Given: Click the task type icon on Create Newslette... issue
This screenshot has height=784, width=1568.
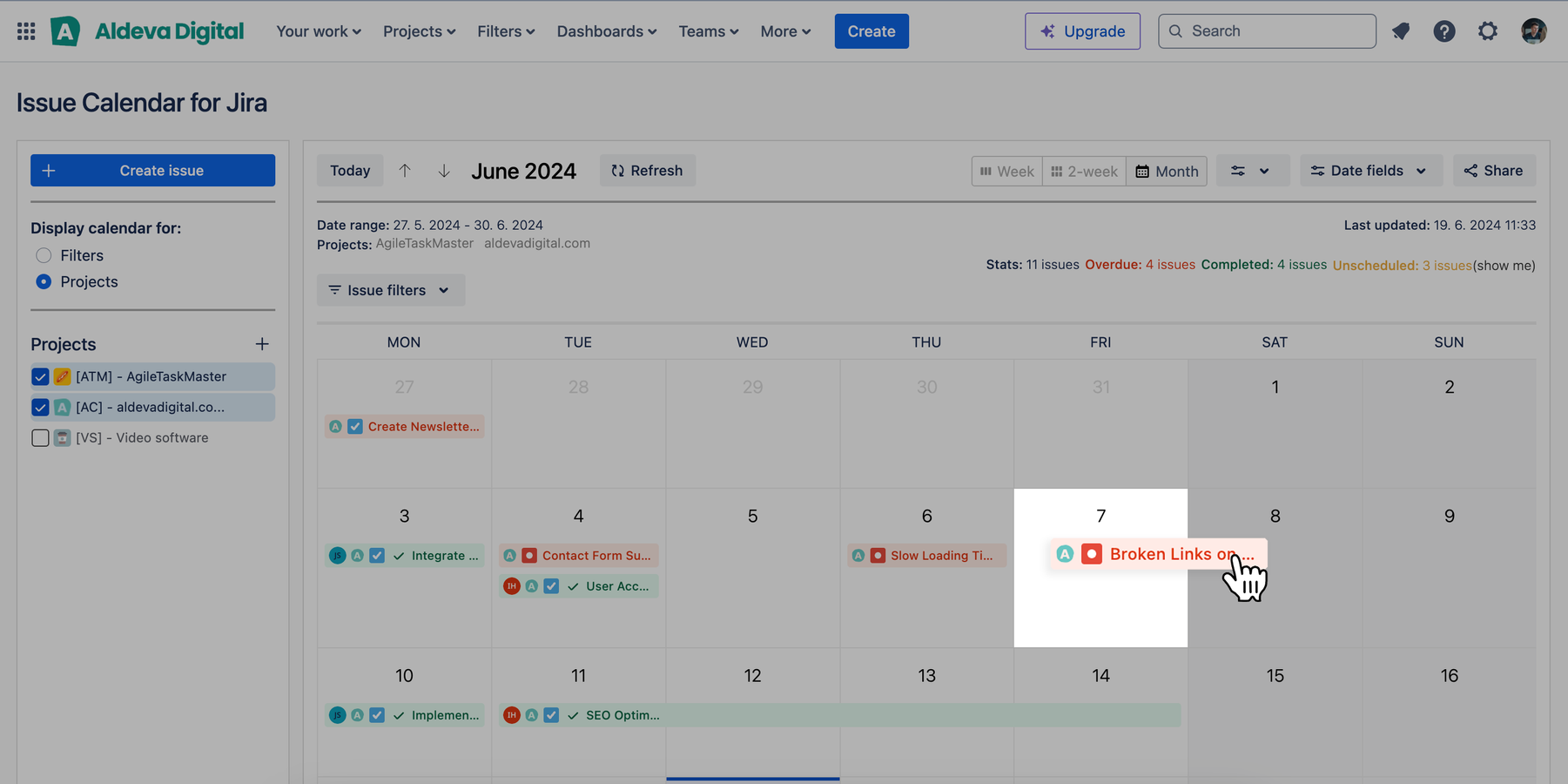Looking at the screenshot, I should (x=355, y=427).
